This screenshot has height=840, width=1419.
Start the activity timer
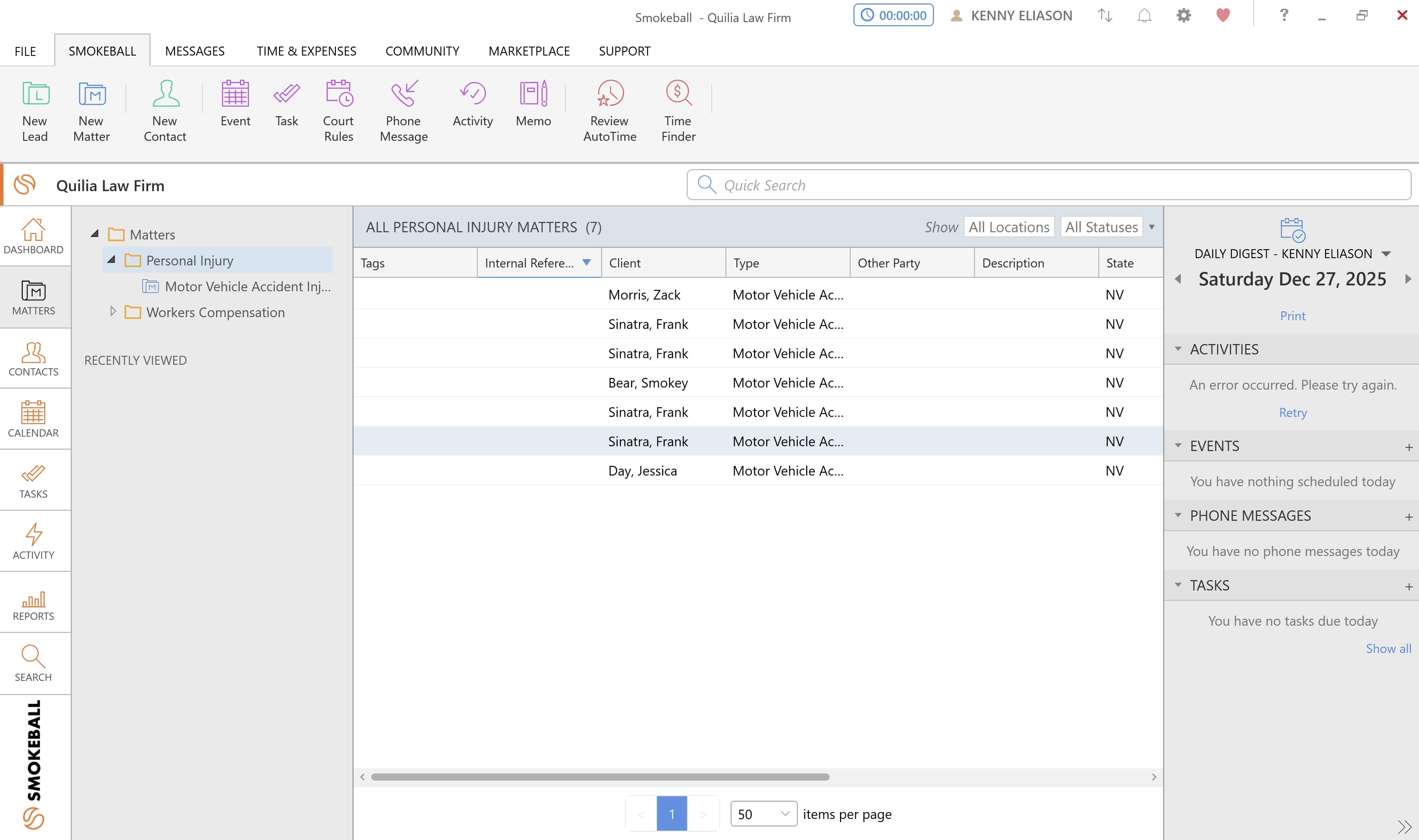893,15
